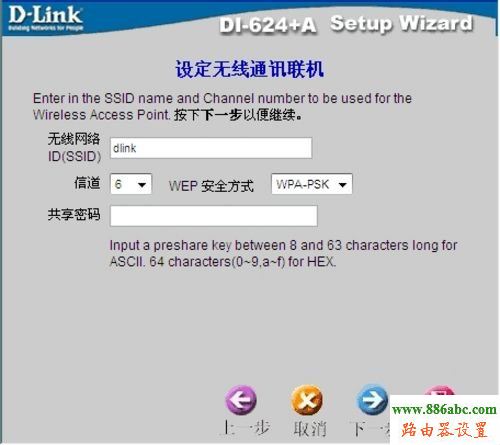500x445 pixels.
Task: Click the 设定无线通讯联机 page heading
Action: (x=250, y=69)
